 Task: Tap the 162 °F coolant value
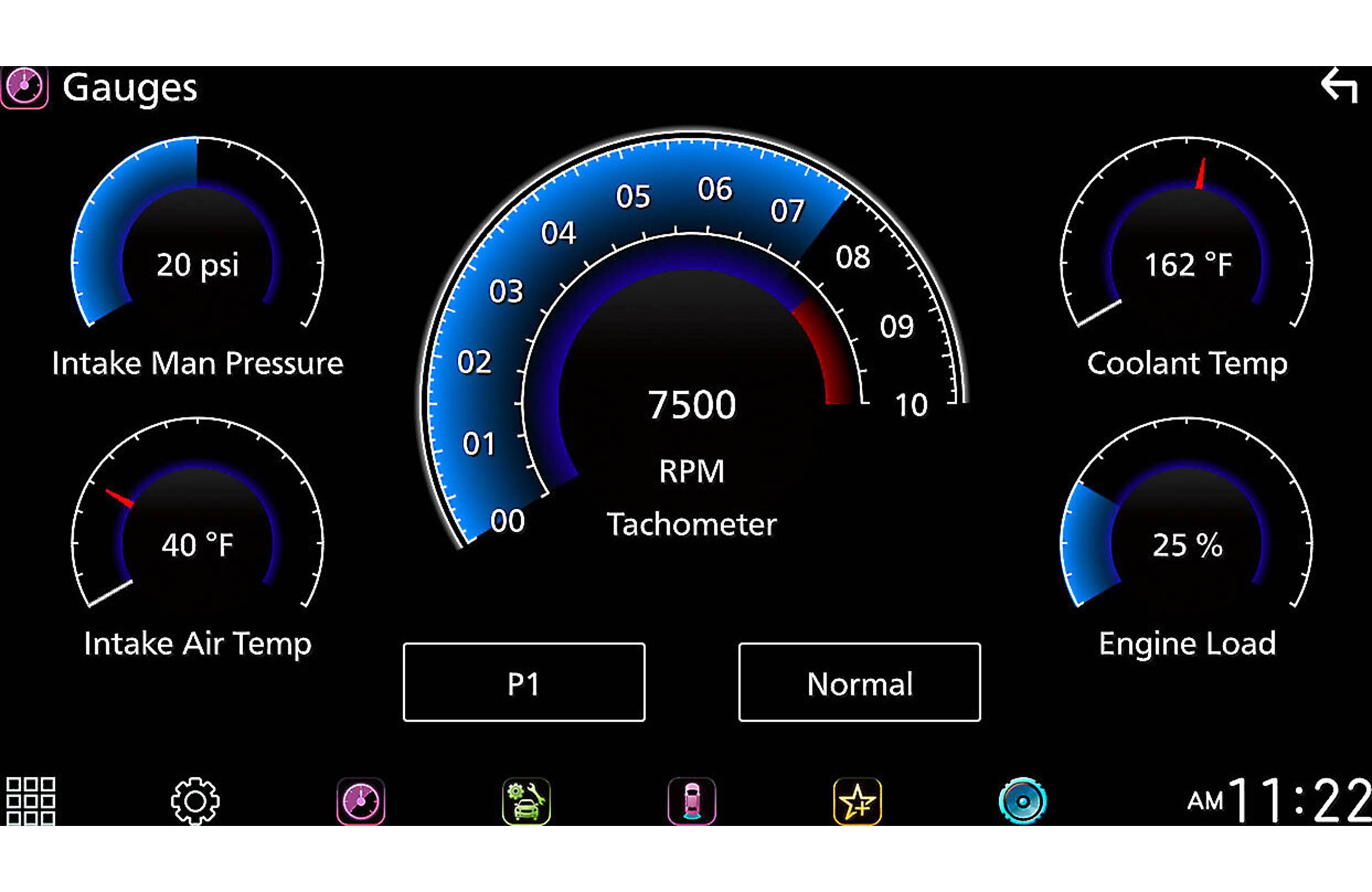(x=1188, y=265)
